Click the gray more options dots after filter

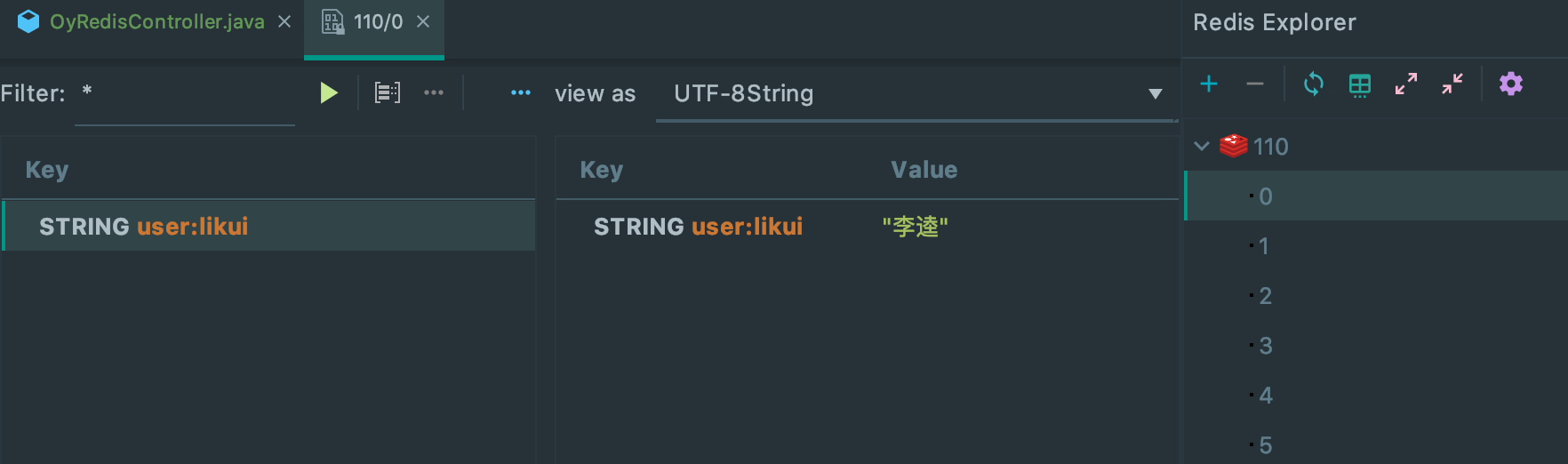434,92
